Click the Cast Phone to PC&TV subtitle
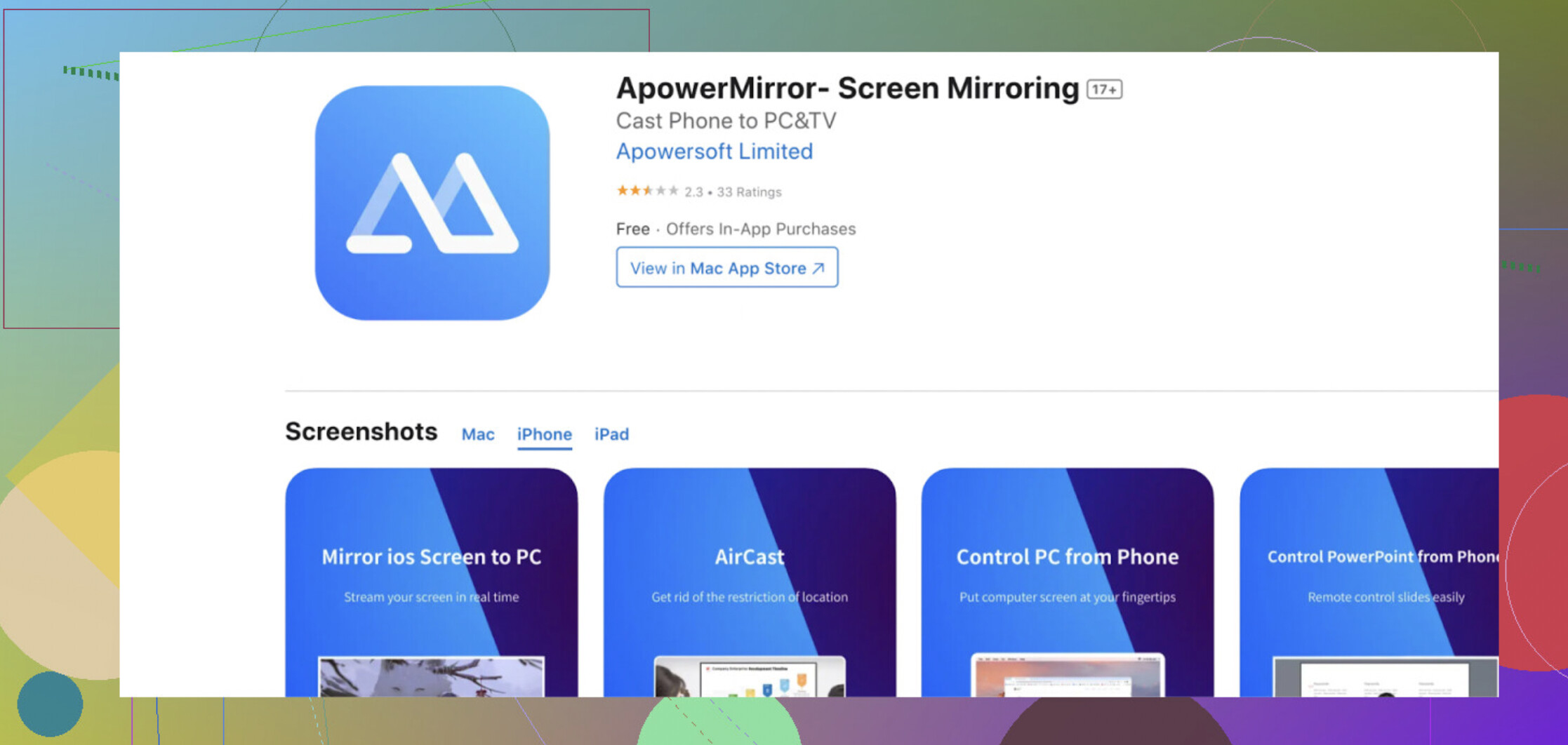 726,121
